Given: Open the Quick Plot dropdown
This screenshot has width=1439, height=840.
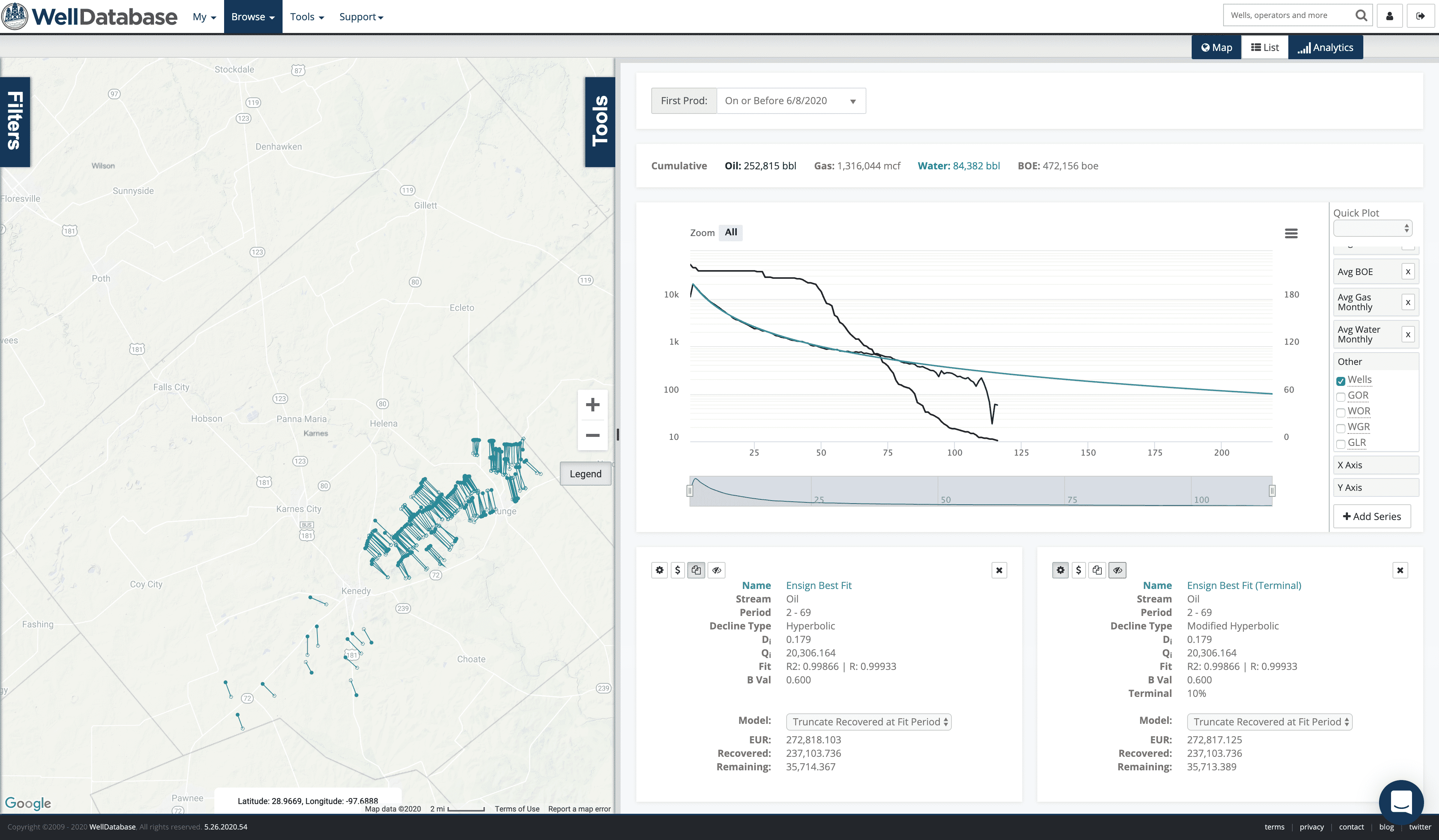Looking at the screenshot, I should [x=1372, y=229].
